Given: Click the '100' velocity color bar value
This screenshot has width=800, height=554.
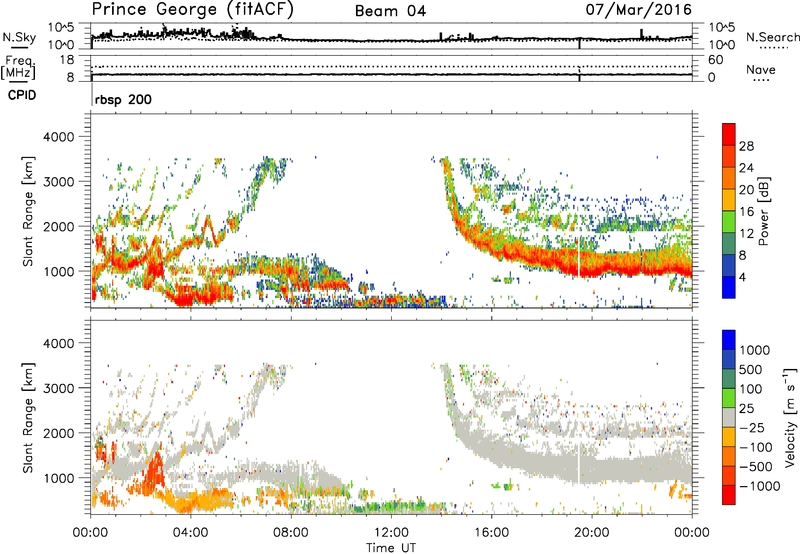Looking at the screenshot, I should click(751, 389).
